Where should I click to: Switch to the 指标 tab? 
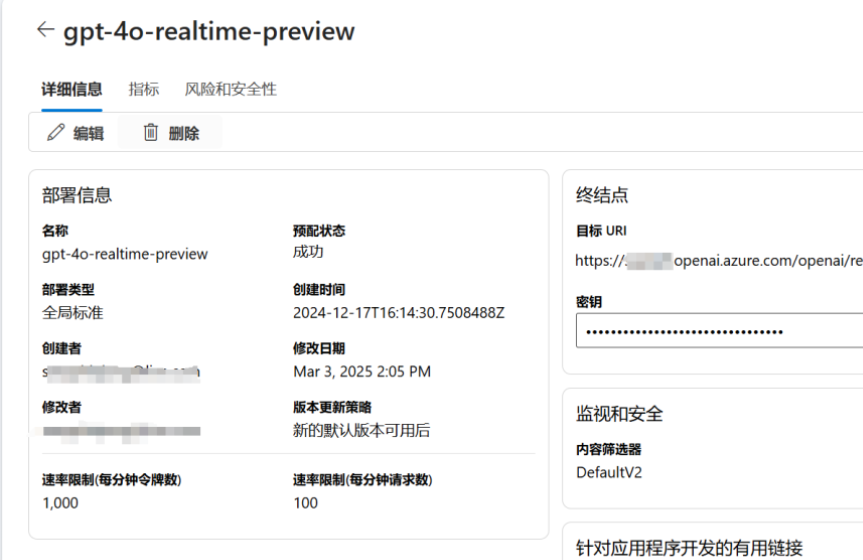[144, 89]
